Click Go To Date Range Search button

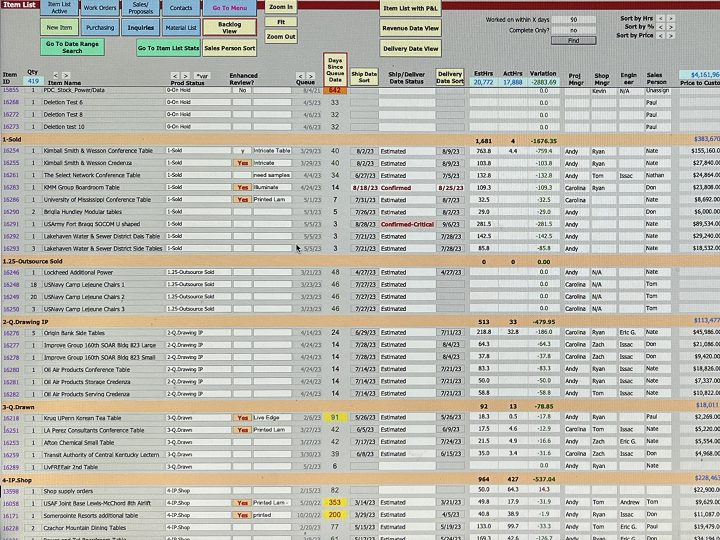(x=72, y=46)
